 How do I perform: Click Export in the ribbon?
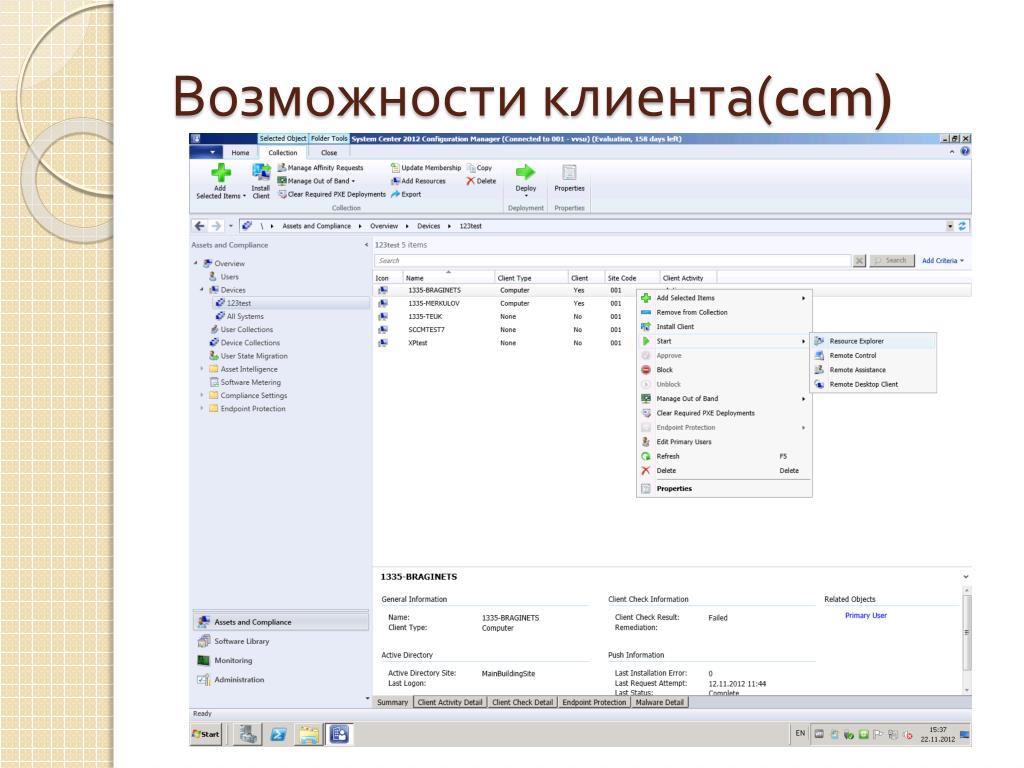406,194
